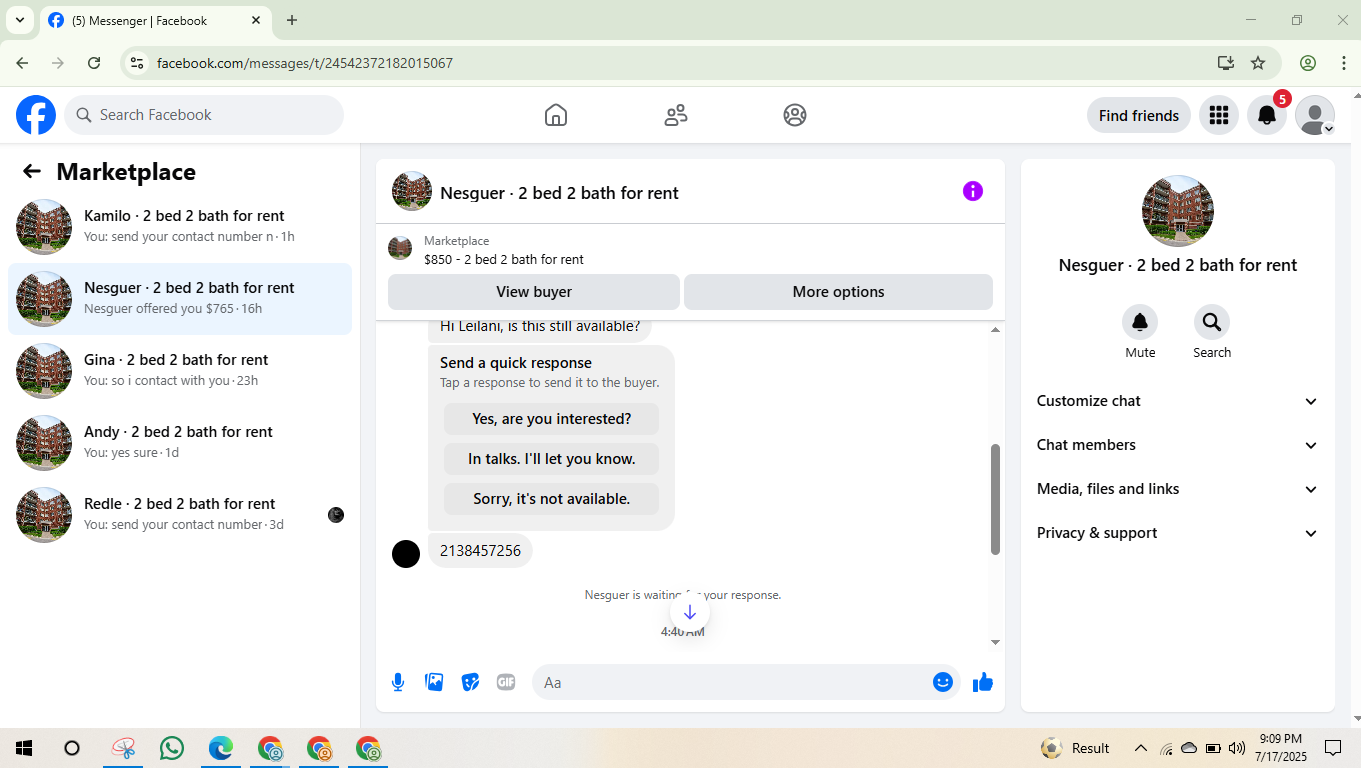Expand the Privacy & support section
Viewport: 1361px width, 768px height.
click(x=1178, y=533)
